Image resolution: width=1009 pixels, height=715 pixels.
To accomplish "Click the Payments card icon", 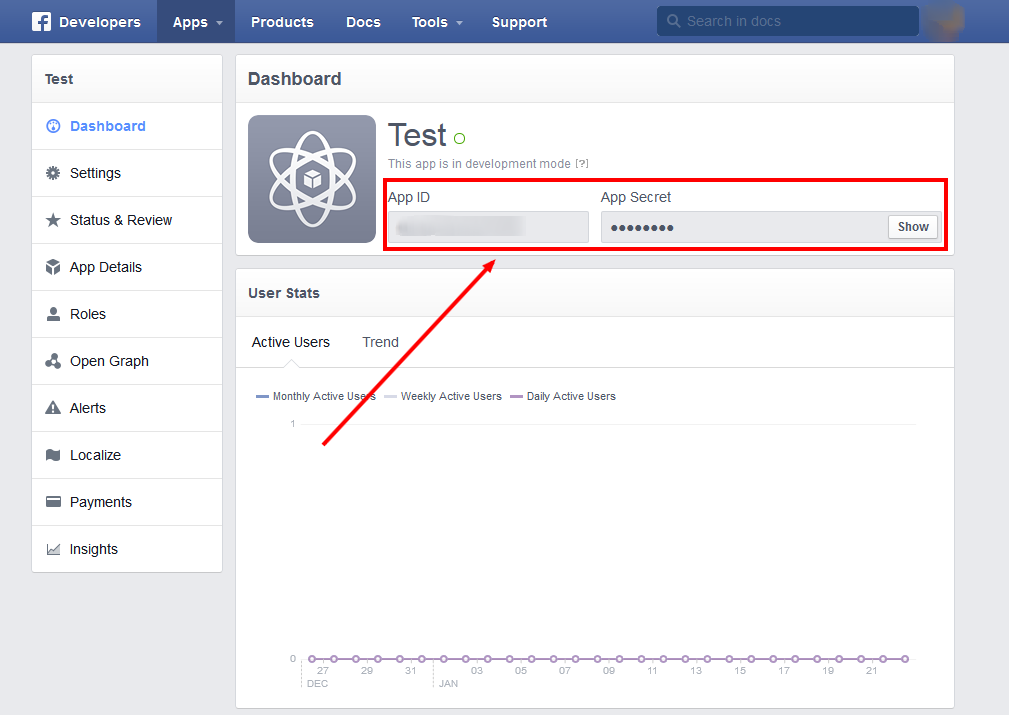I will (54, 502).
